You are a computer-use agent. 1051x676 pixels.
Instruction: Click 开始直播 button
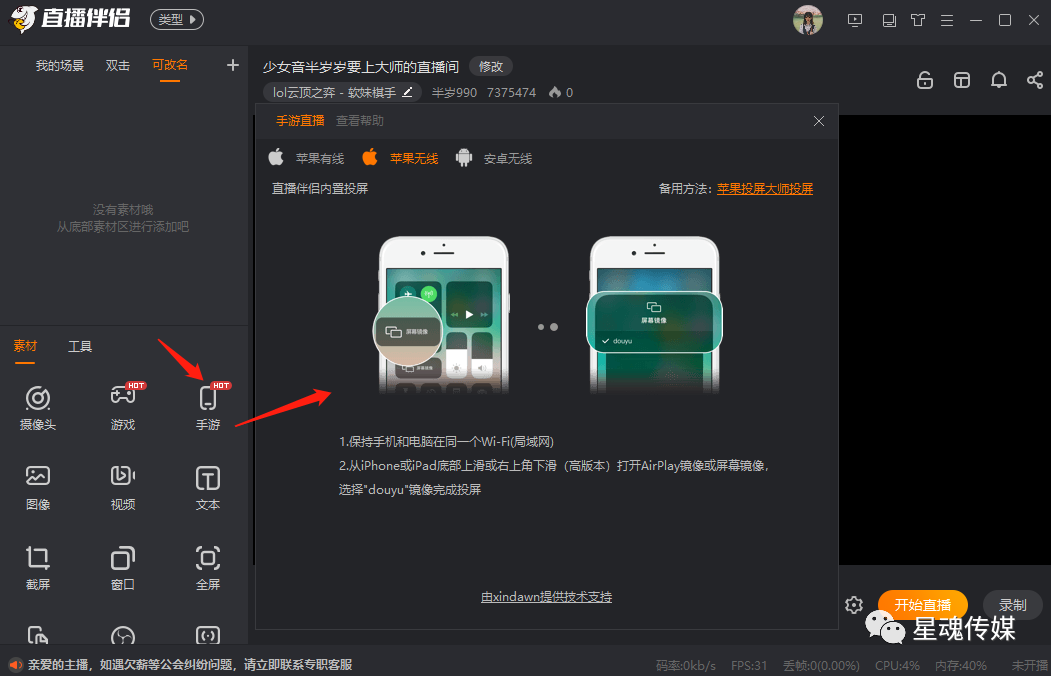click(922, 605)
